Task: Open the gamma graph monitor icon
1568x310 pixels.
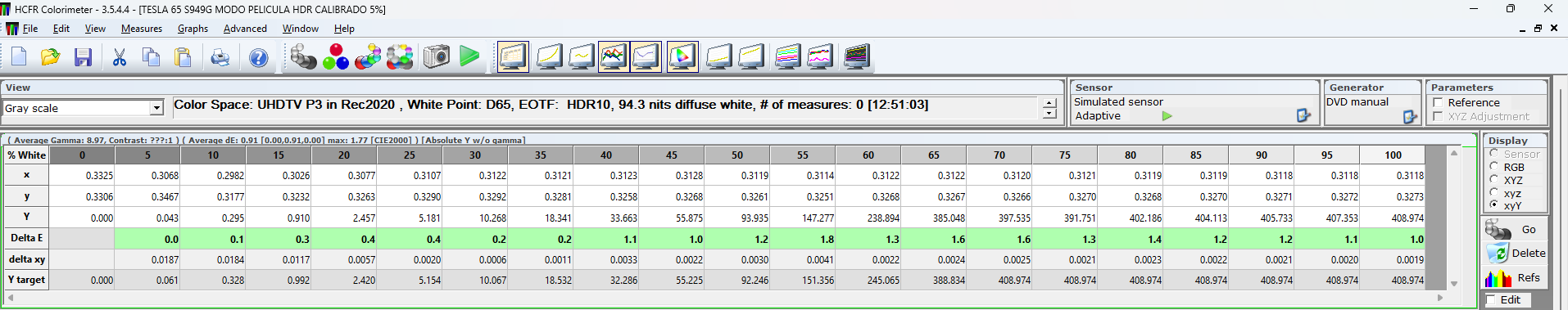Action: click(x=581, y=57)
